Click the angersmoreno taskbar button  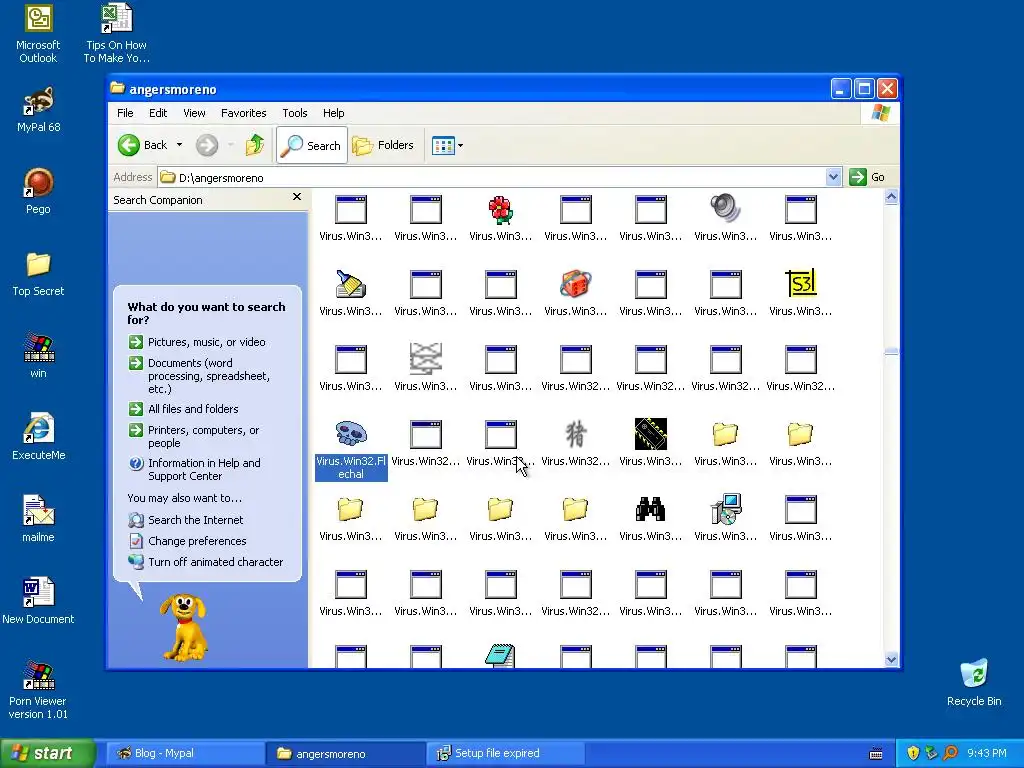[345, 753]
